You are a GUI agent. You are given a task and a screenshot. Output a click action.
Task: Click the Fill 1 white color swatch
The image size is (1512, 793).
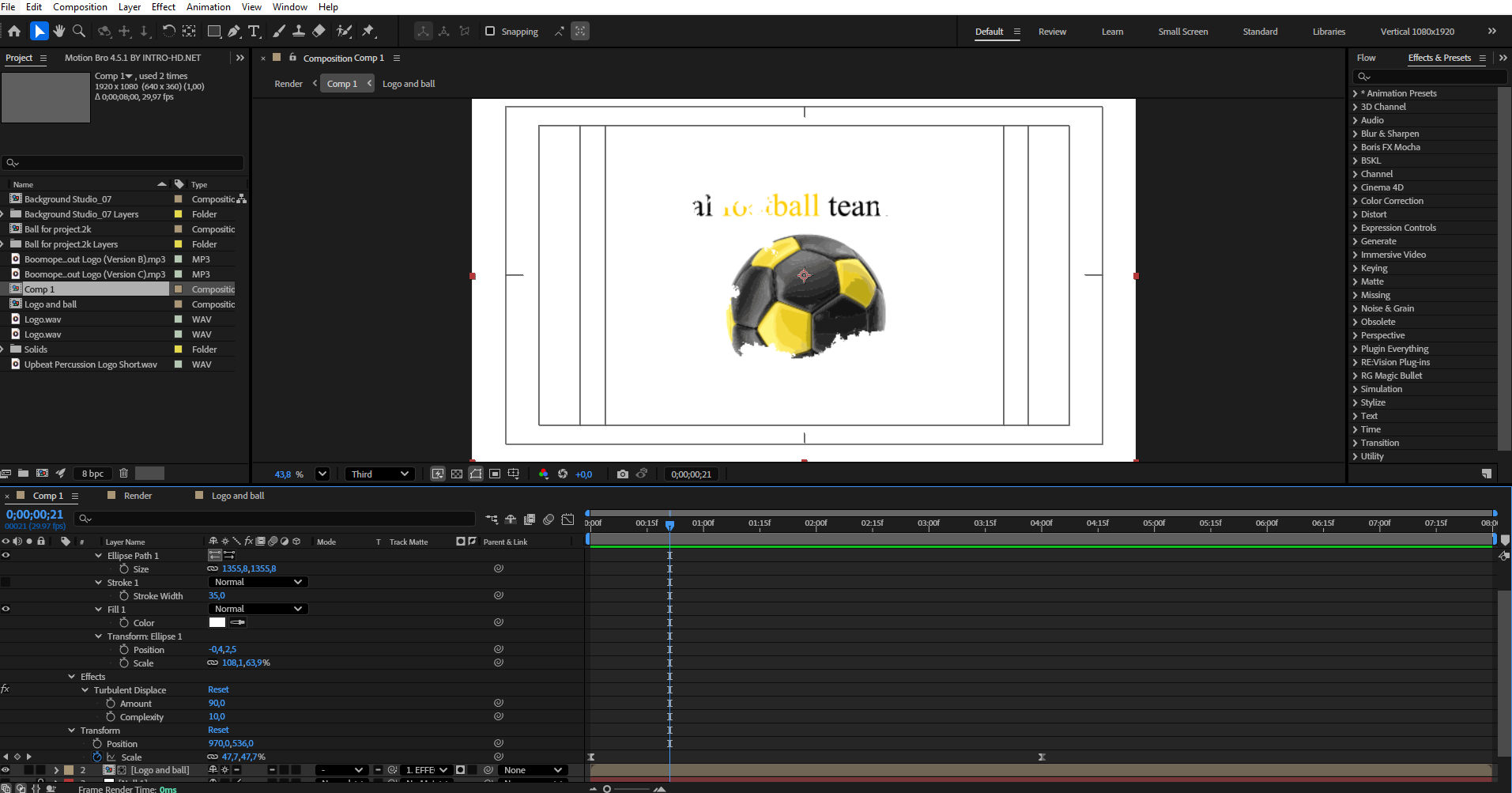pos(217,623)
